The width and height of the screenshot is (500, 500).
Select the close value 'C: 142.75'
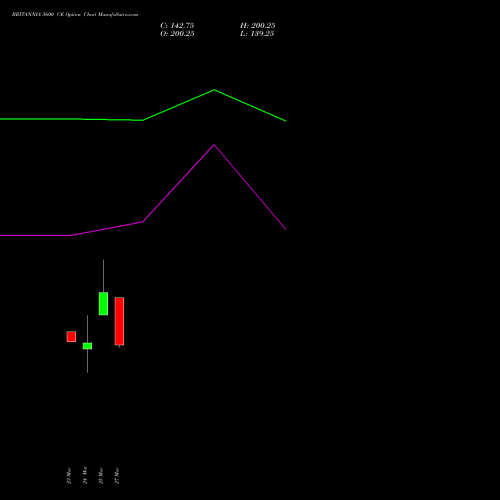[x=177, y=26]
